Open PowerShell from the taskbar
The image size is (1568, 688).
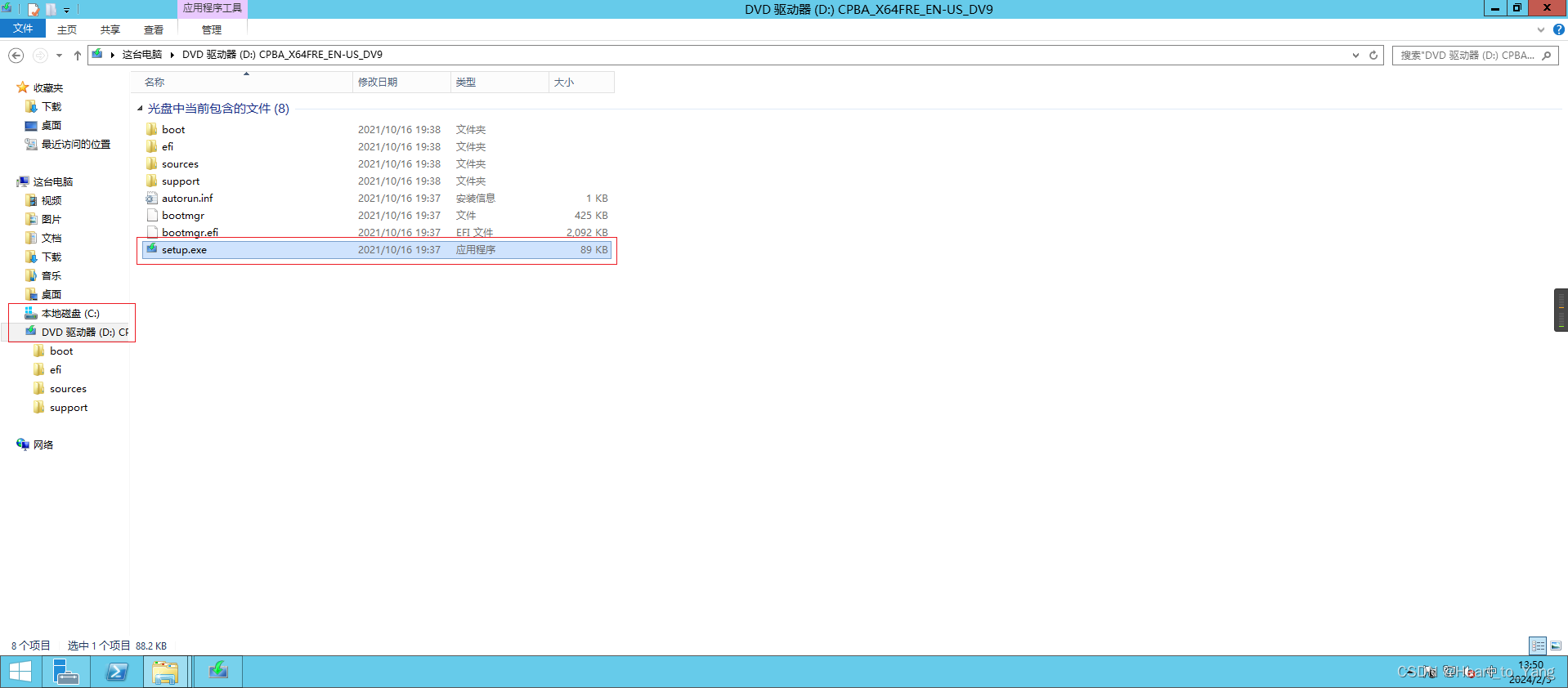117,672
